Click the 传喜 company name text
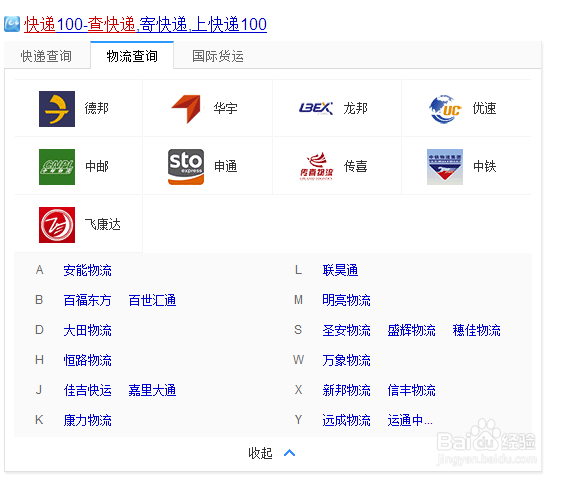Image resolution: width=570 pixels, height=480 pixels. 356,167
